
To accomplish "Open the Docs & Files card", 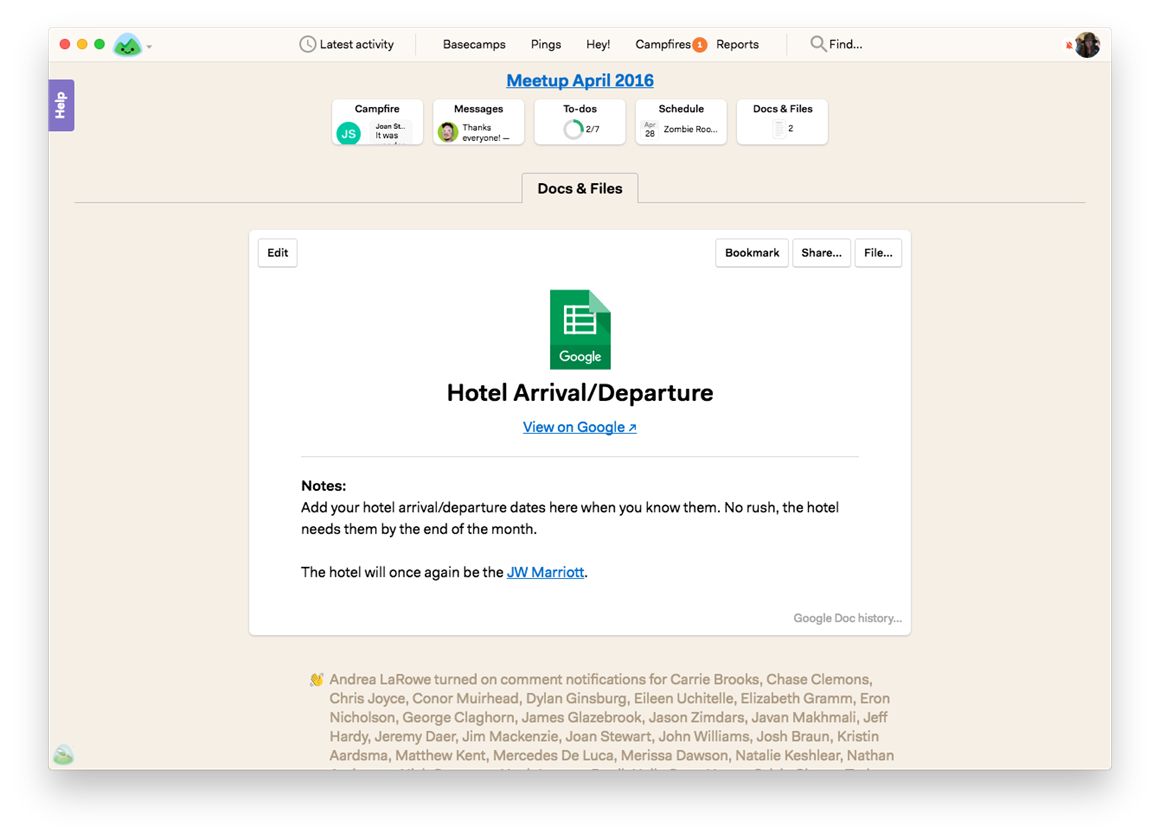I will click(x=783, y=122).
